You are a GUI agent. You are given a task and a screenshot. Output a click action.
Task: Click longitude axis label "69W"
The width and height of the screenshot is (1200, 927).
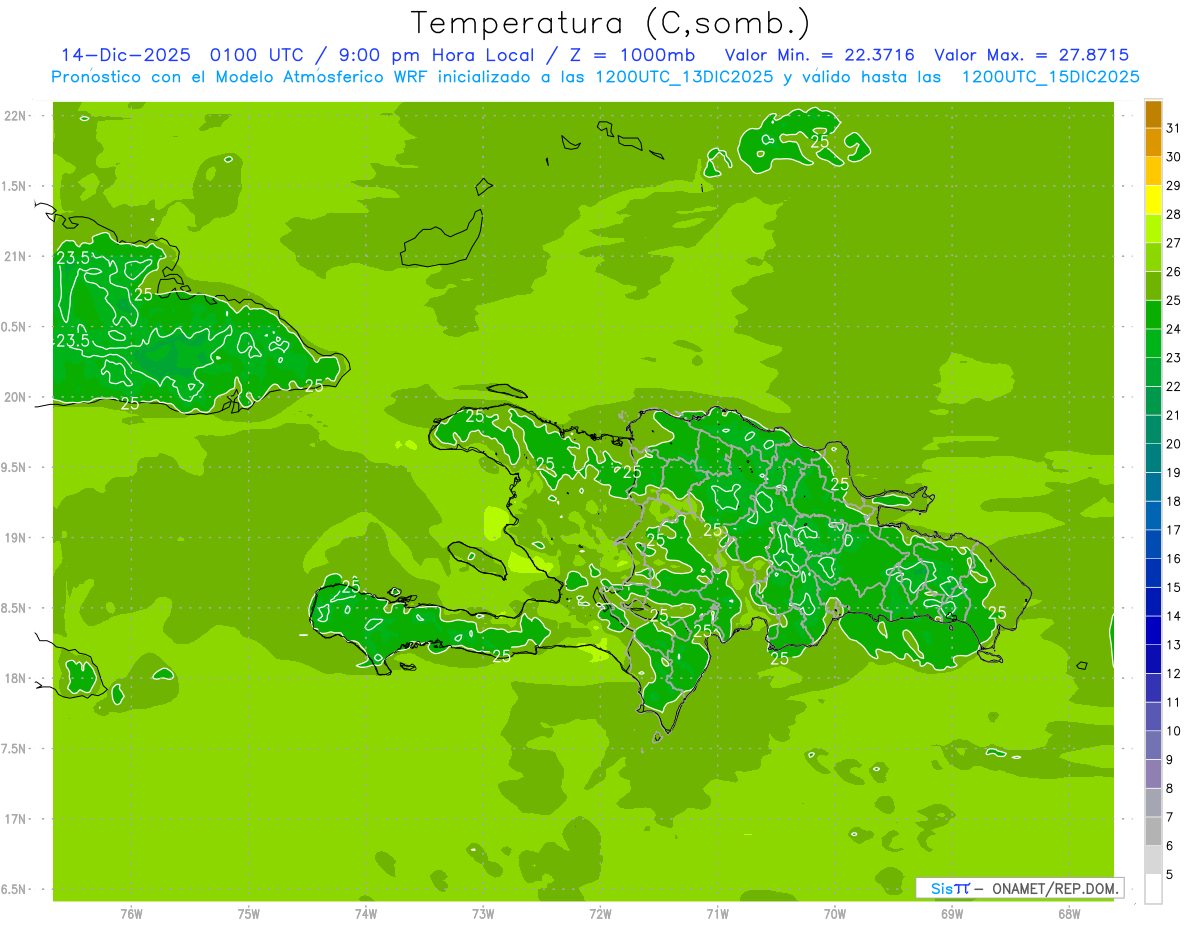pyautogui.click(x=952, y=913)
